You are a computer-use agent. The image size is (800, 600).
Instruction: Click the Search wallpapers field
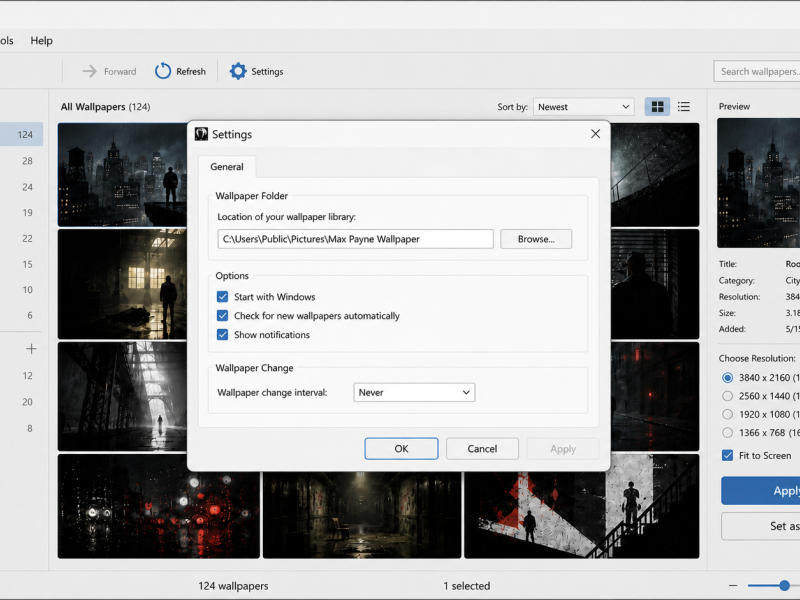[757, 71]
